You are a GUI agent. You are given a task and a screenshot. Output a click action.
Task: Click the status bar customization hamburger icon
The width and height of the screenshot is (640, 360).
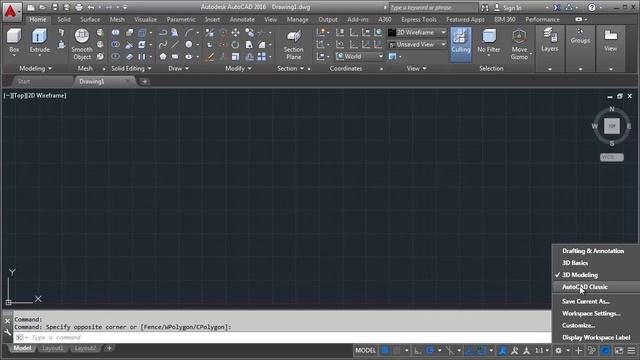pos(631,351)
